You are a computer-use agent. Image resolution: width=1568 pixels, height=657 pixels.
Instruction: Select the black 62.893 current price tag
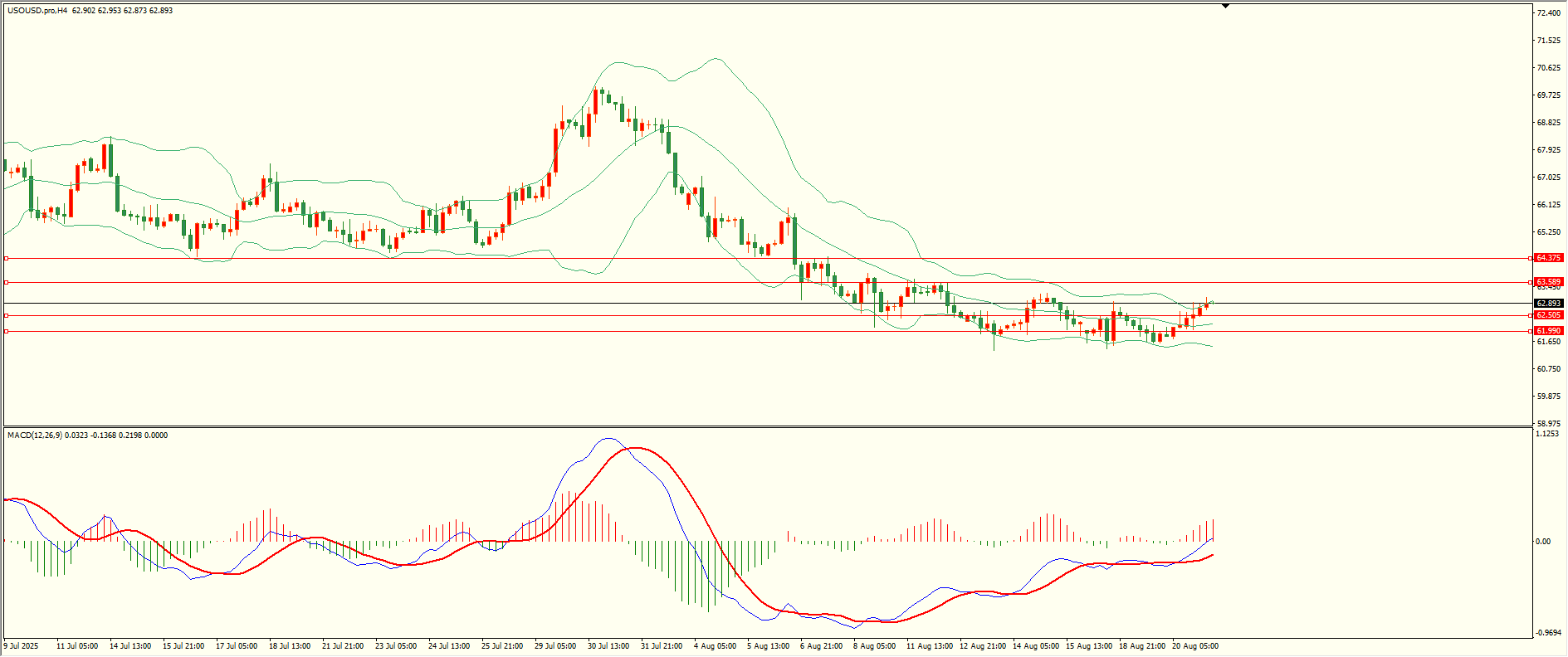point(1549,304)
